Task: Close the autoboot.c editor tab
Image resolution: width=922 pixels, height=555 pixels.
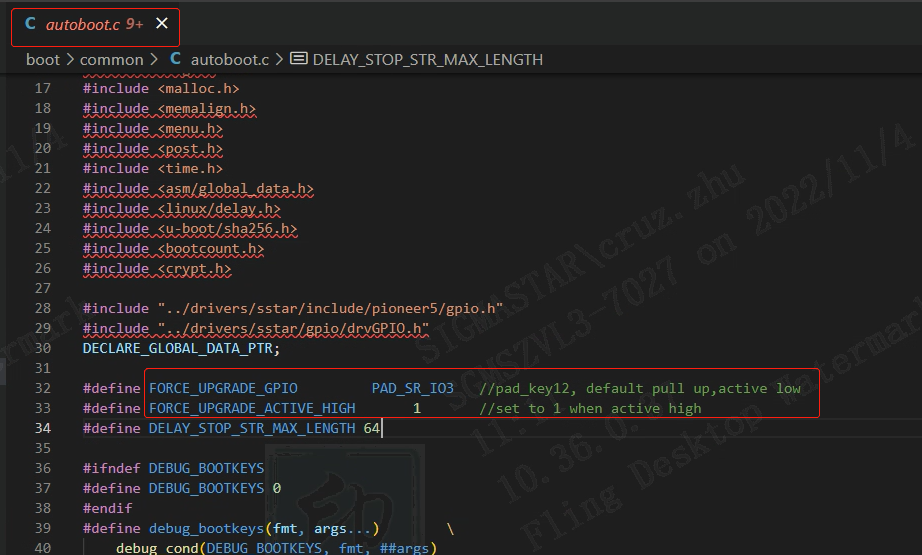Action: pos(161,24)
